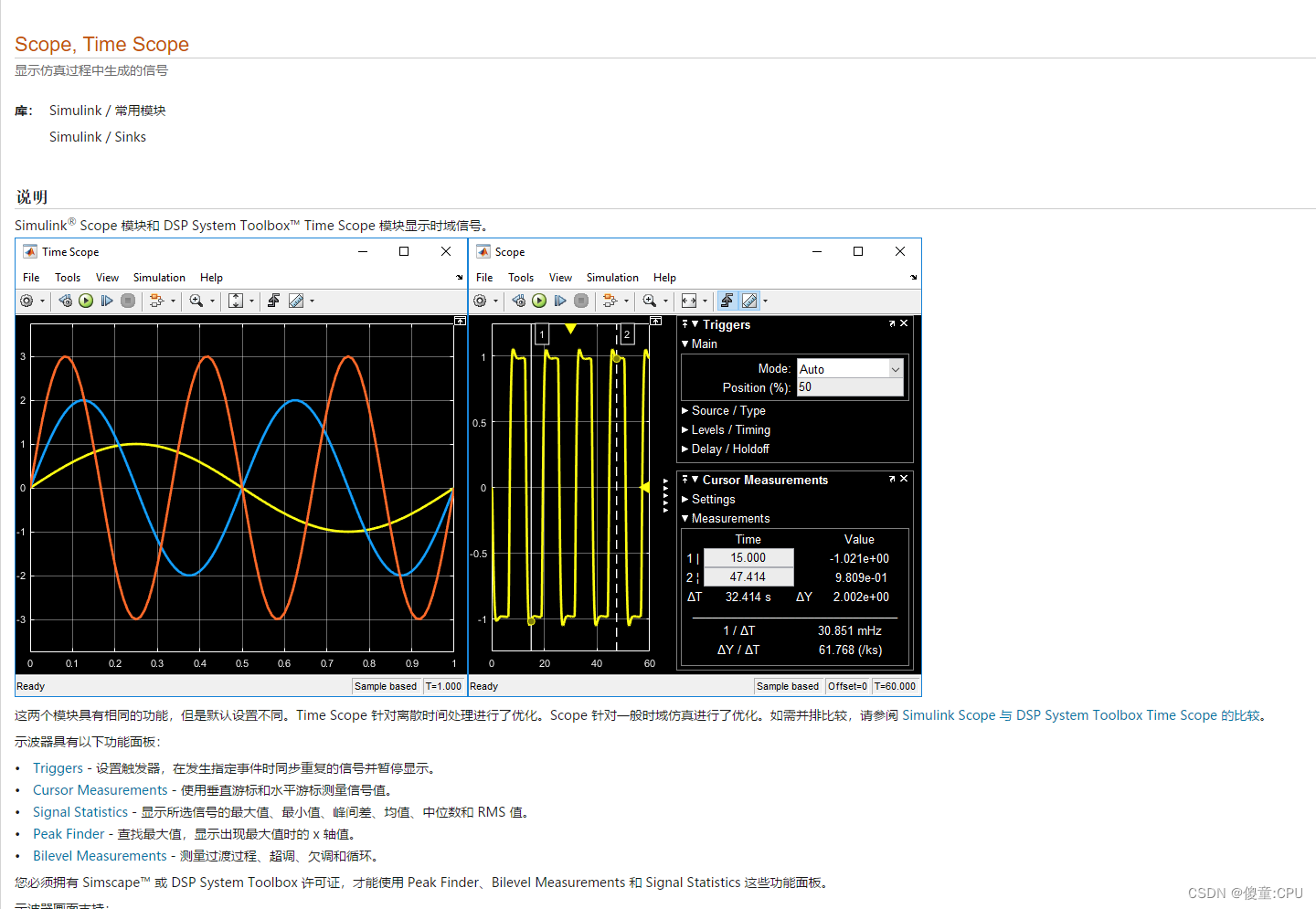Stop simulation button in Time Scope toolbar

[x=128, y=301]
